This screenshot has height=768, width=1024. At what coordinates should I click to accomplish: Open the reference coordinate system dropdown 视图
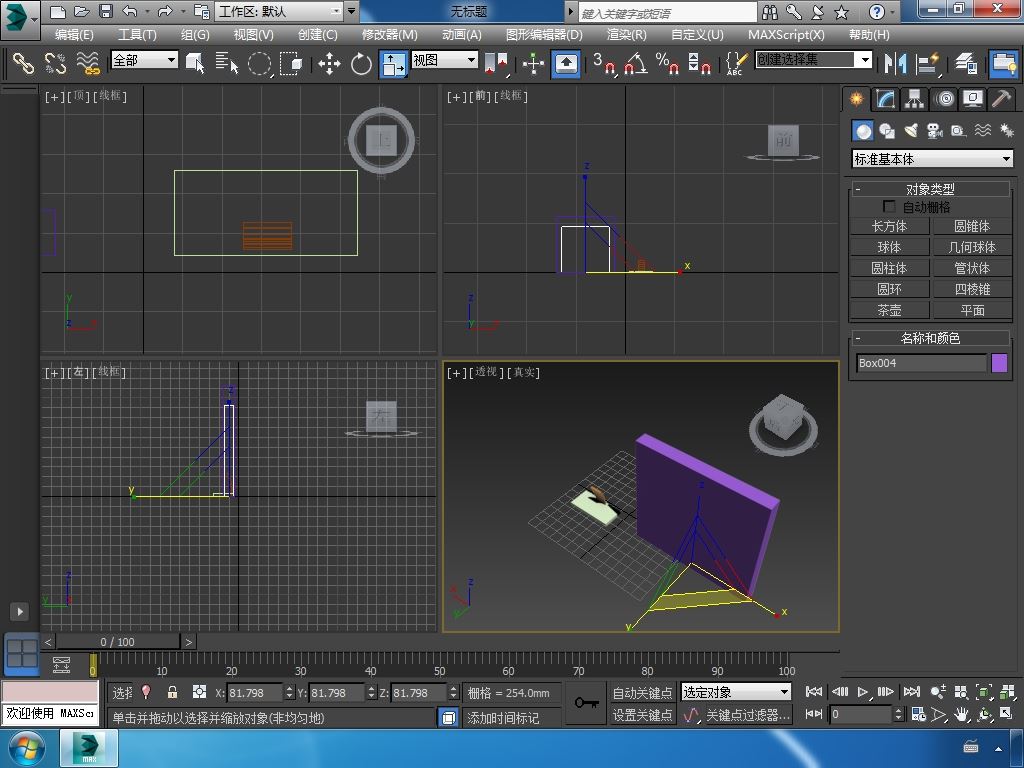pos(444,60)
